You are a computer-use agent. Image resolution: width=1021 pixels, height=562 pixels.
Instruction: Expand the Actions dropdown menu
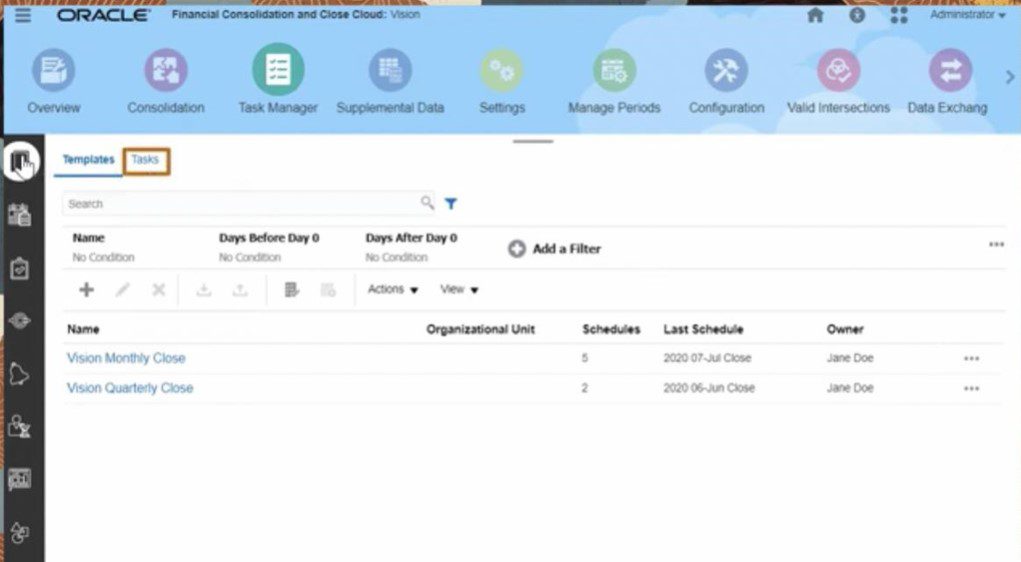[393, 289]
